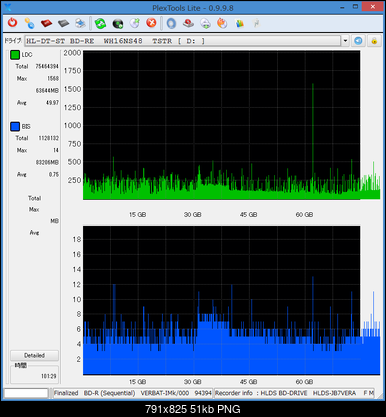Click the yellow padlock icon

tap(374, 41)
